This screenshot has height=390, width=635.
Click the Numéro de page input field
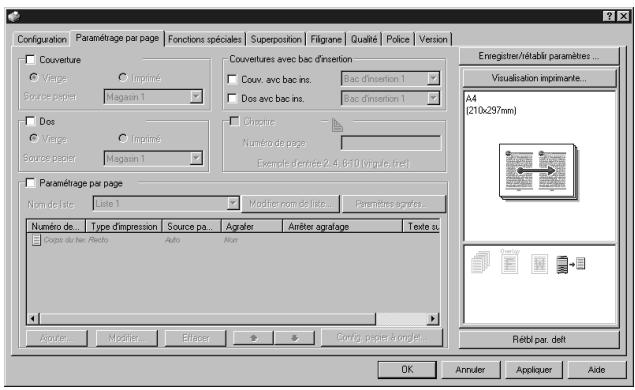(x=391, y=143)
